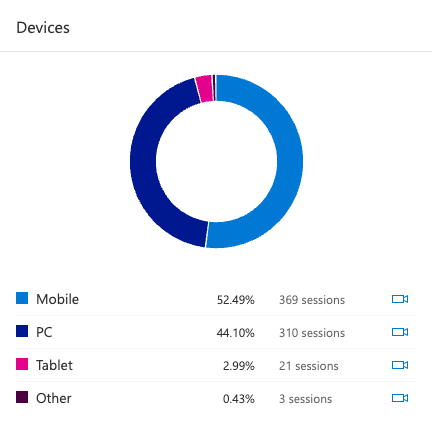Open recordings for Other sessions
The width and height of the screenshot is (432, 438).
tap(400, 398)
